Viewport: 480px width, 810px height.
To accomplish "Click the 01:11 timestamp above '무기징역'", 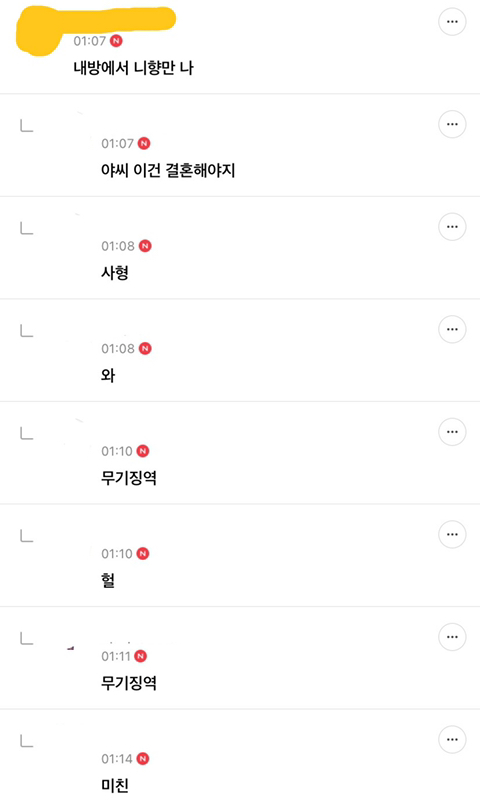I will 116,656.
